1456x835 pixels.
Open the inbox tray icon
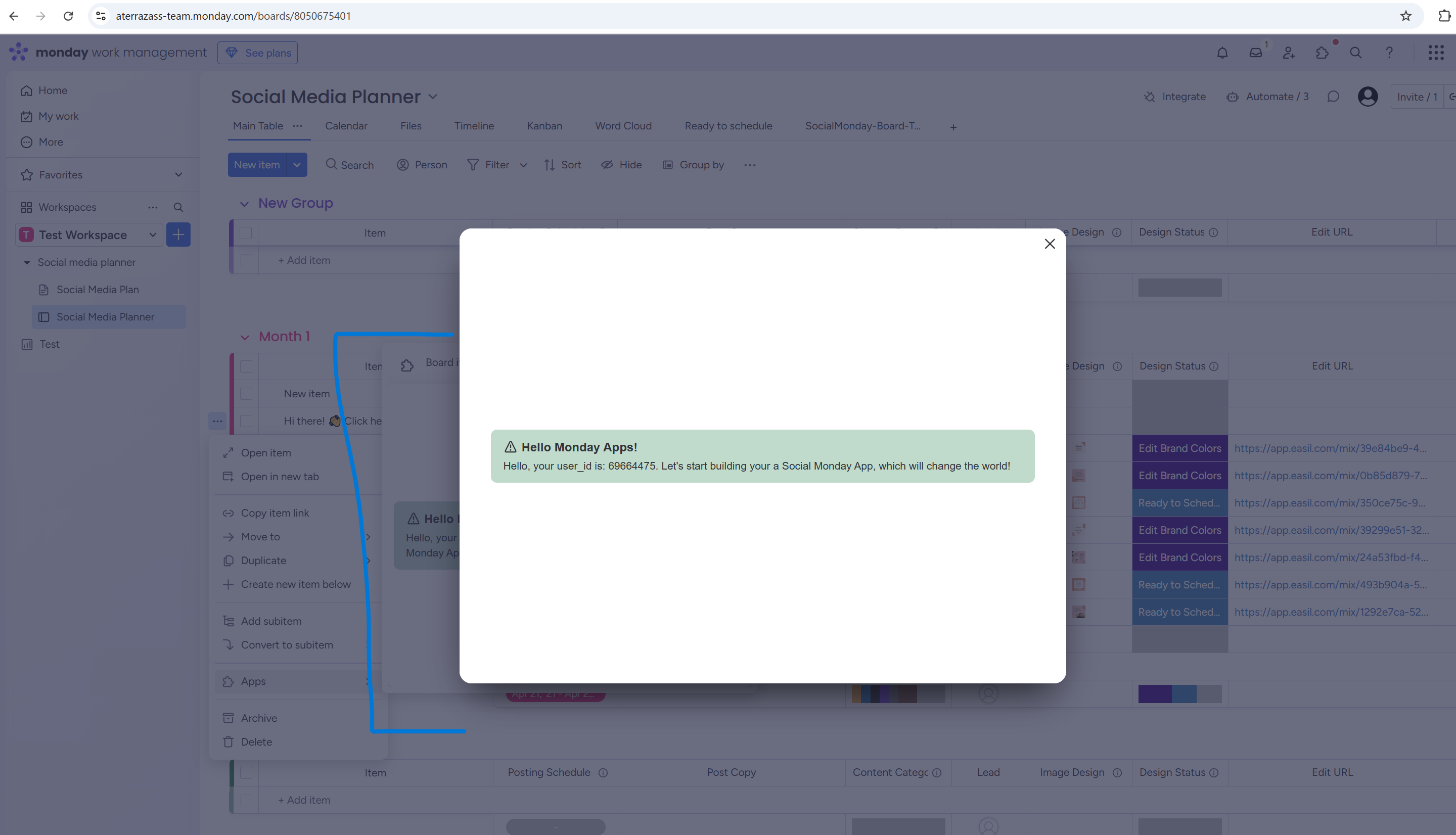pyautogui.click(x=1255, y=53)
